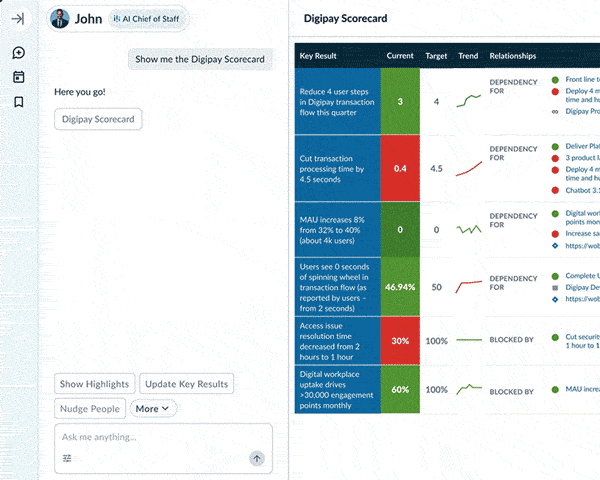Click the flat trend line for Access issue row
The height and width of the screenshot is (480, 600).
tap(469, 340)
